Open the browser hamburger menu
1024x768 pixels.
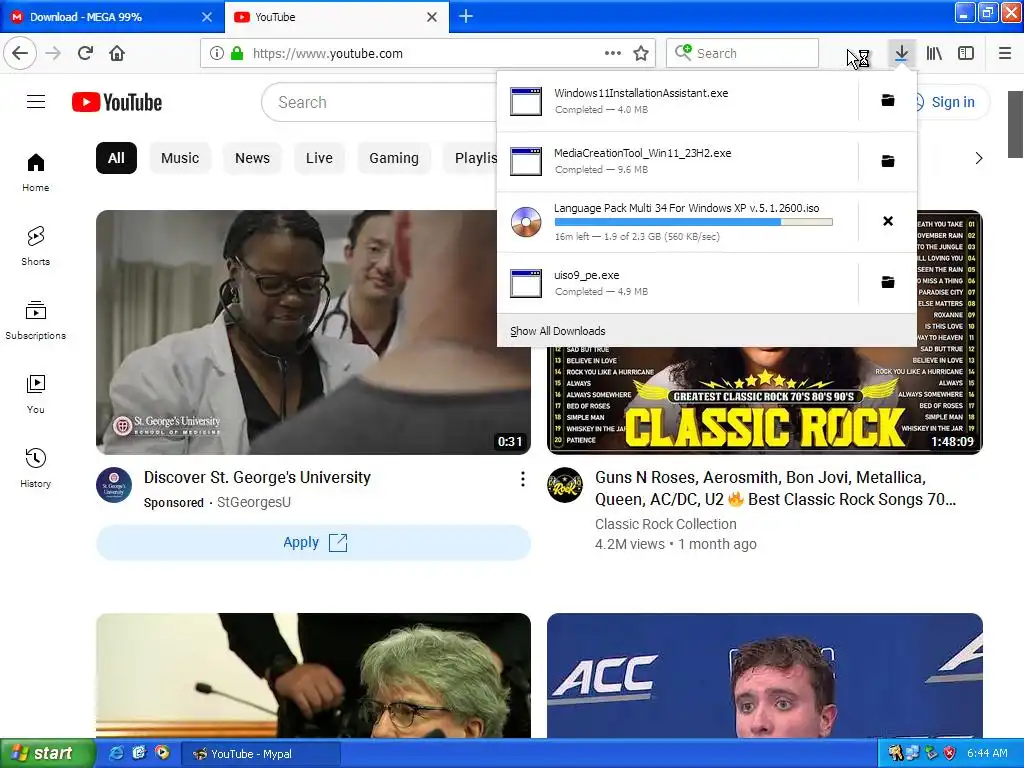(1005, 54)
